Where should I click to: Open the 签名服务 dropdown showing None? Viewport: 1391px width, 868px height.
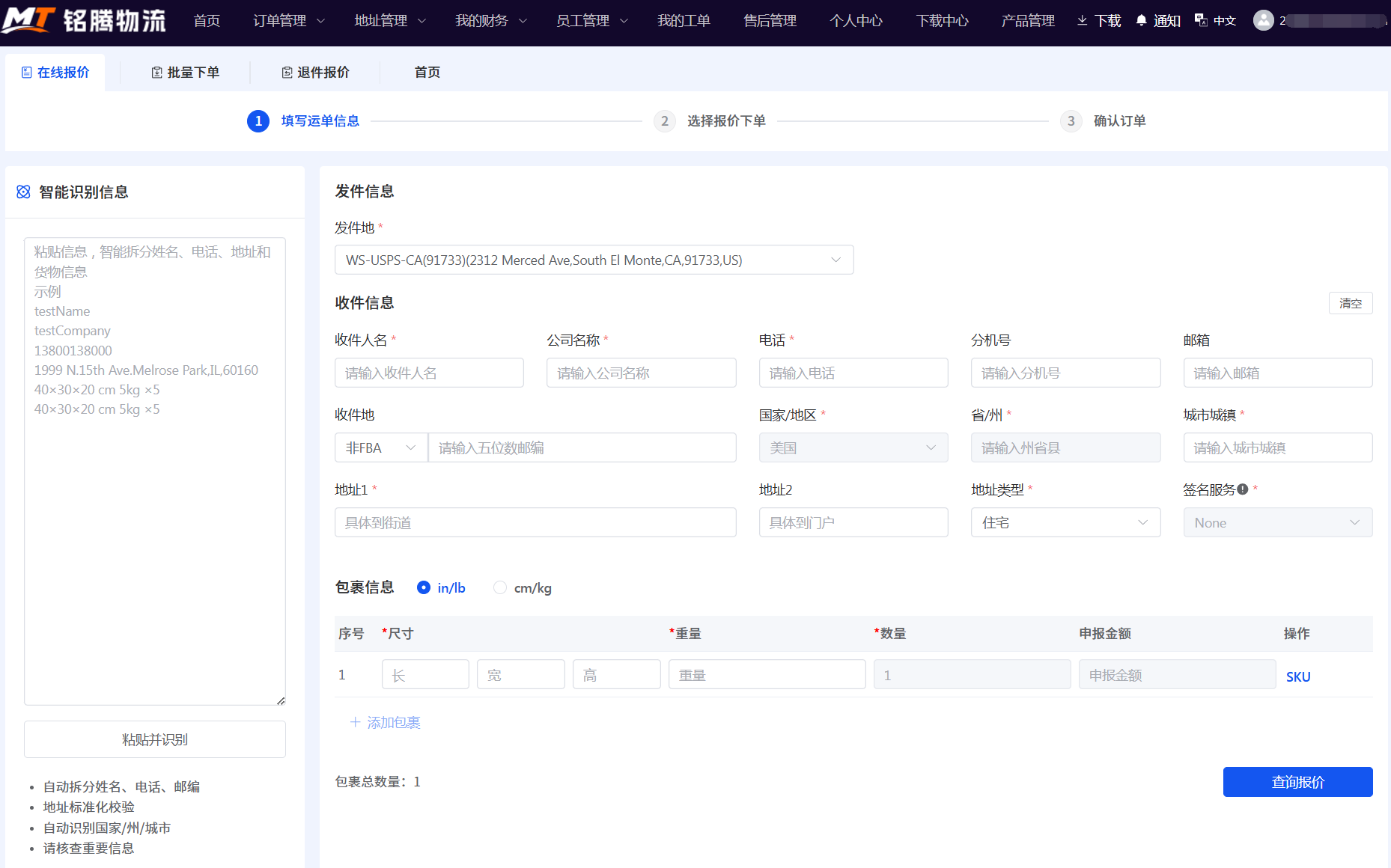[x=1277, y=522]
